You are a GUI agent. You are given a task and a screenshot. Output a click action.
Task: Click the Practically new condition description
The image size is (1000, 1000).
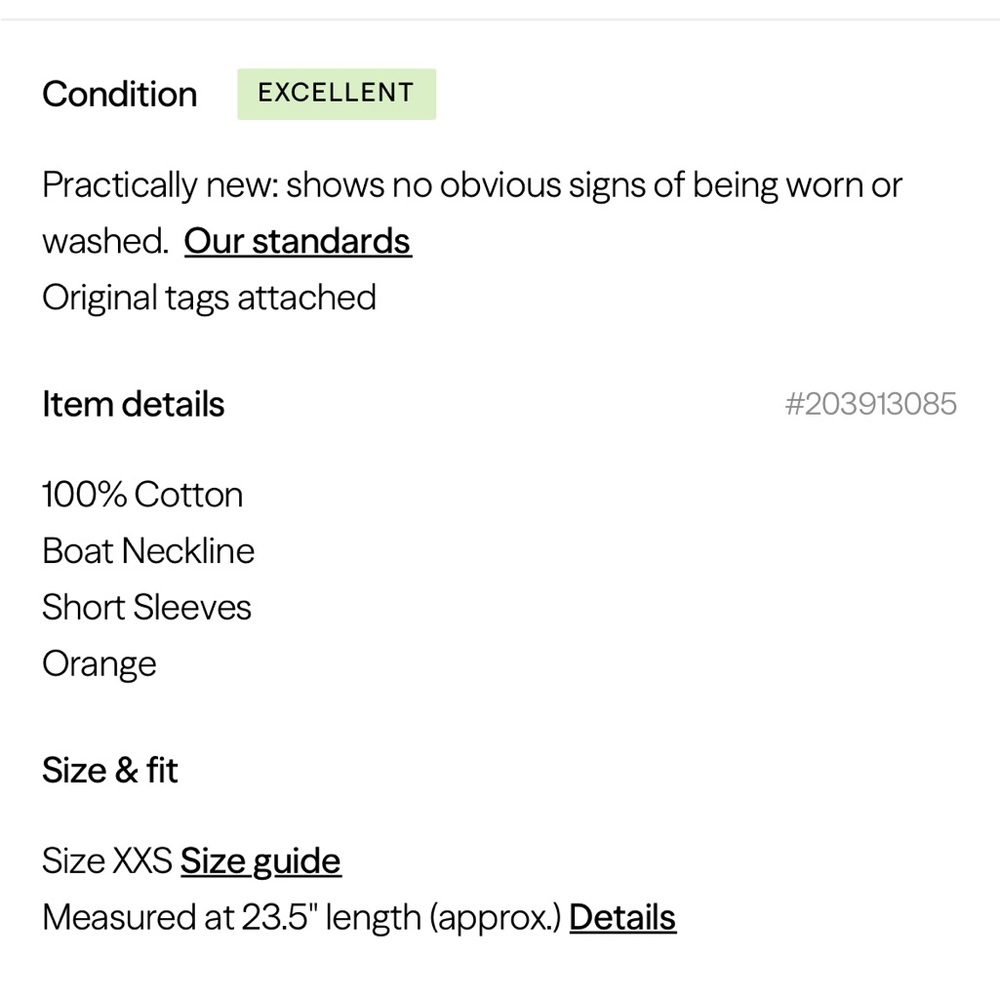click(472, 213)
